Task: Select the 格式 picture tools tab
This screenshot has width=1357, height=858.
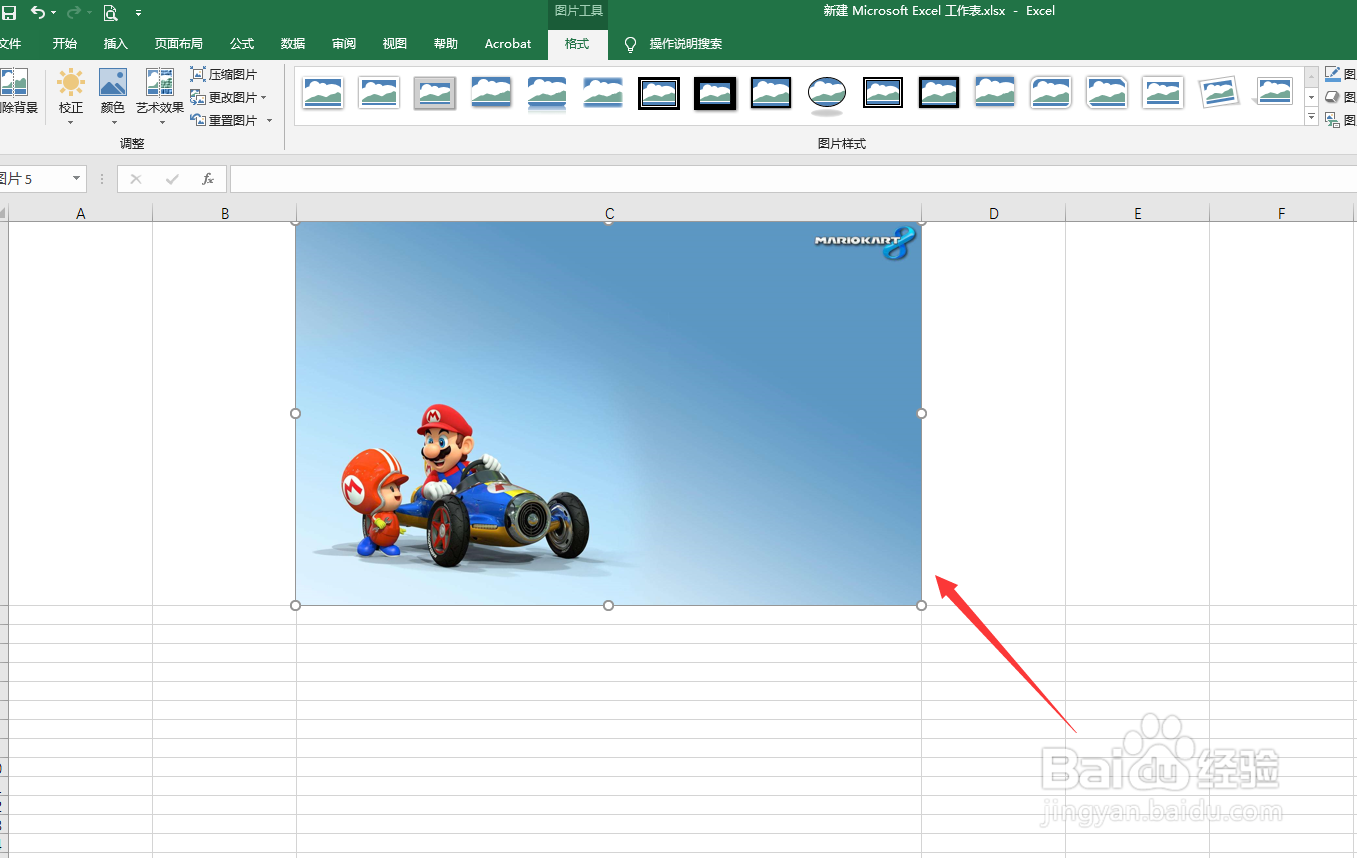Action: click(x=577, y=44)
